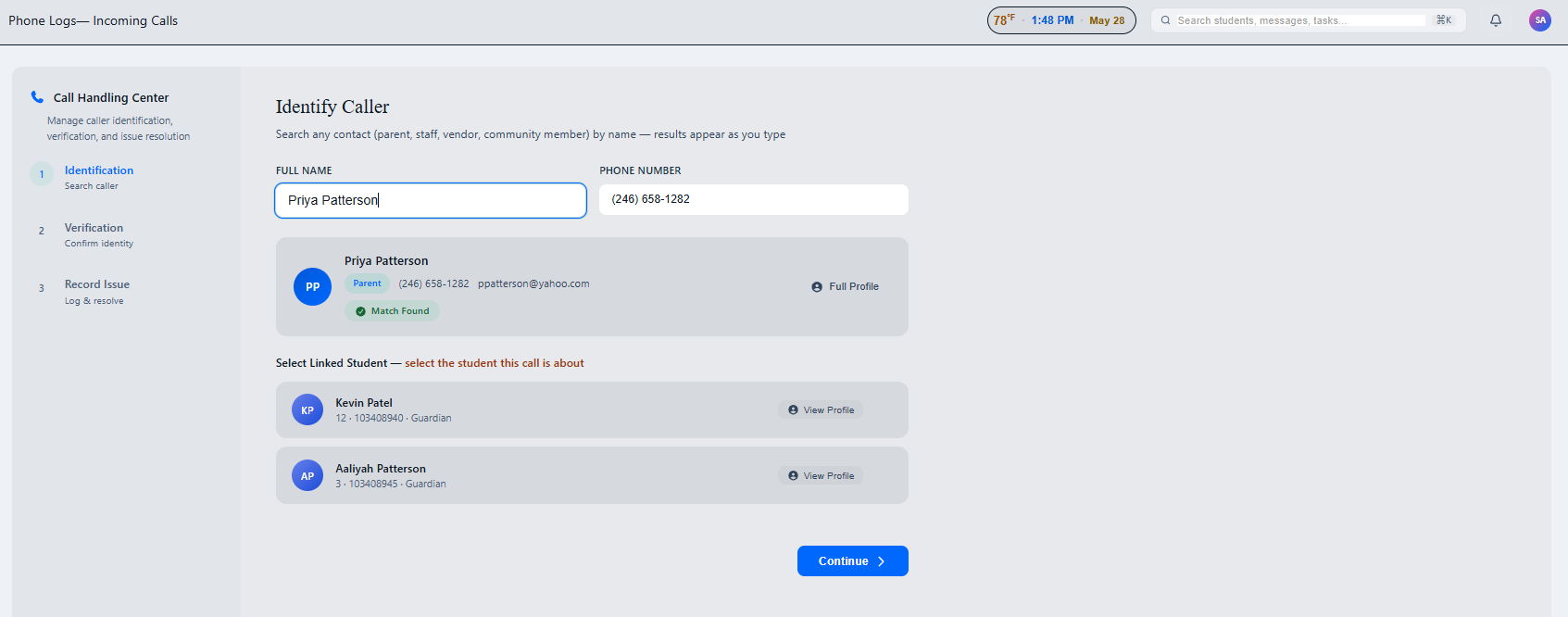Click the Priya Patterson result name

click(386, 261)
